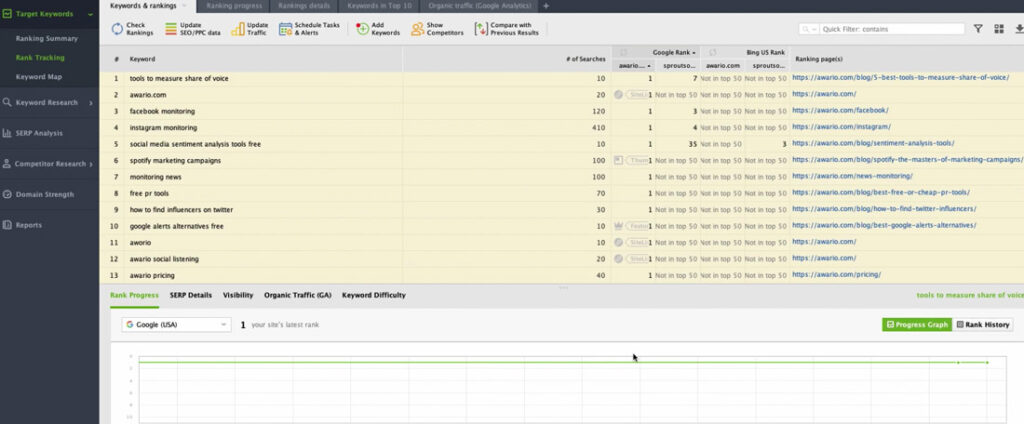This screenshot has height=424, width=1024.
Task: Open Keywords in Top 10 tab
Action: pyautogui.click(x=379, y=6)
